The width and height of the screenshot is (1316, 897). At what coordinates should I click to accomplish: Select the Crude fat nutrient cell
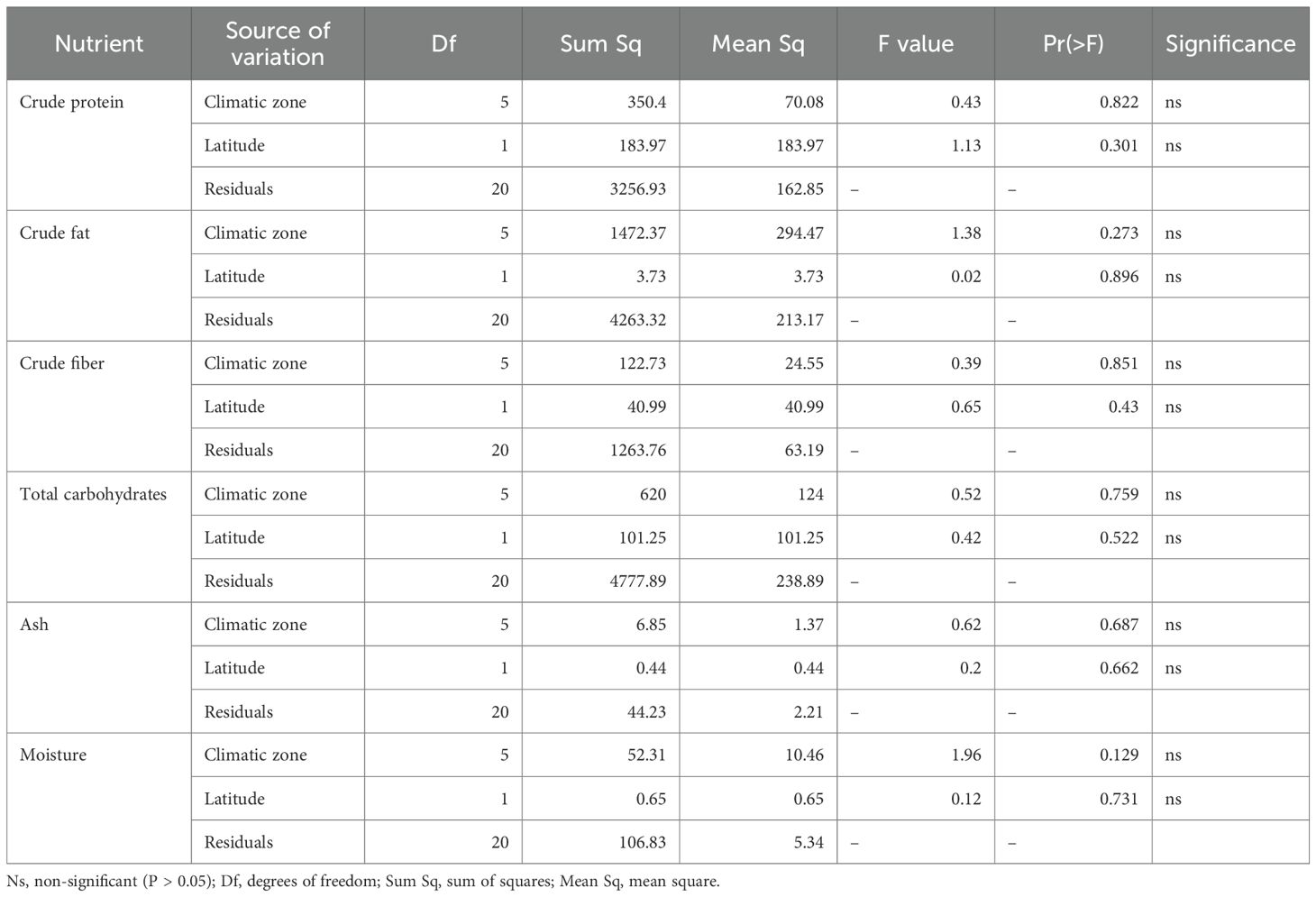[55, 233]
